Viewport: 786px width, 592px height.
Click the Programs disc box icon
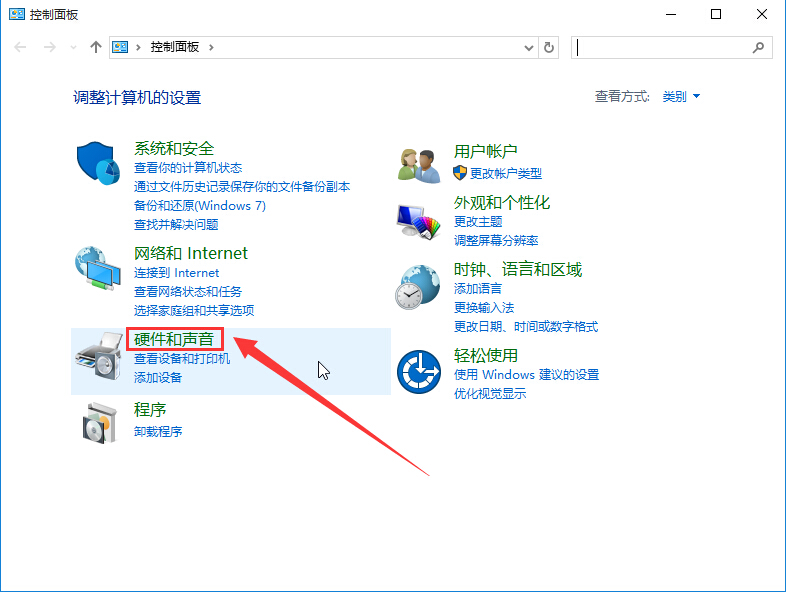(98, 422)
